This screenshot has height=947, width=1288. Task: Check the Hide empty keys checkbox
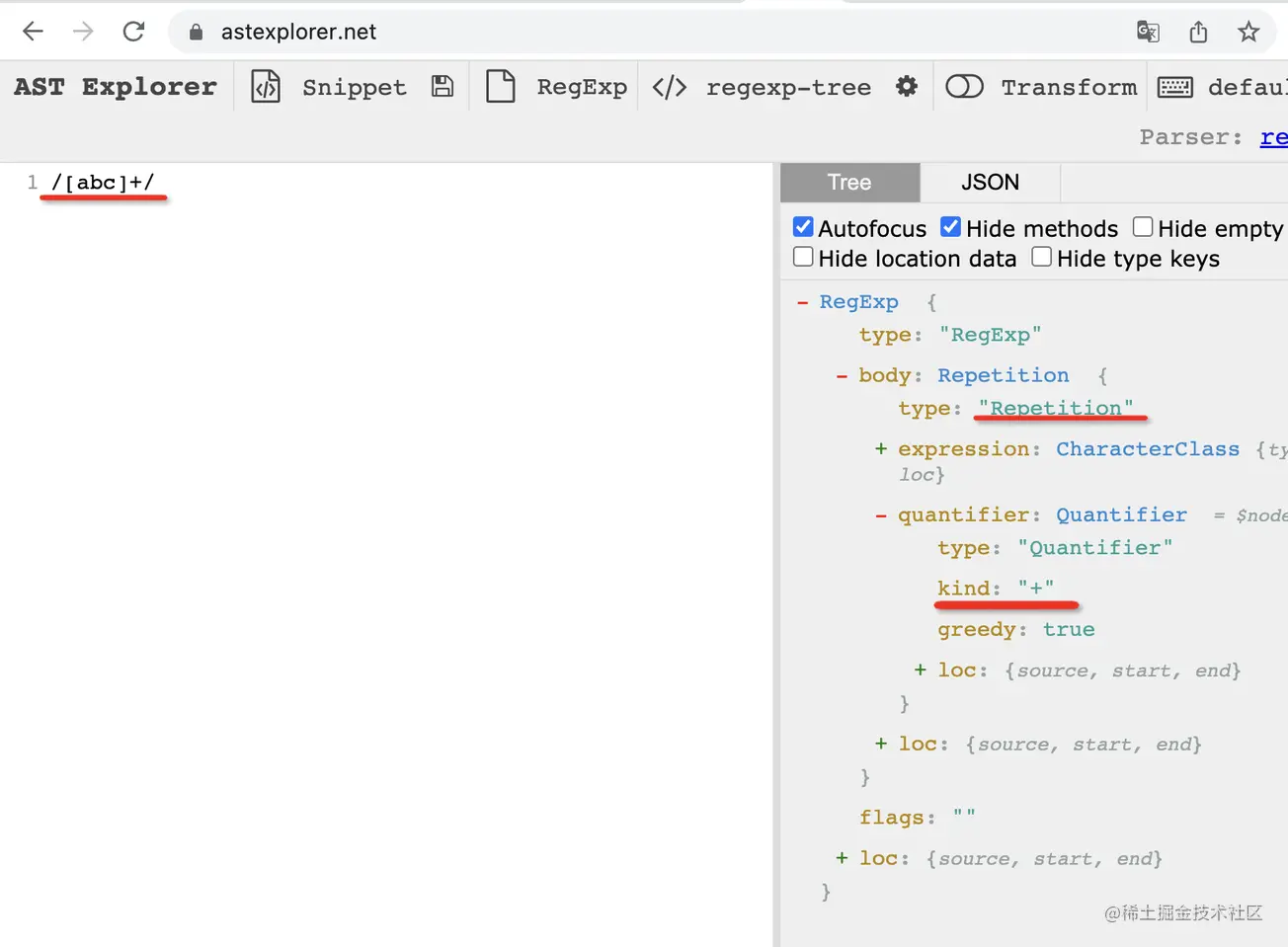coord(1143,227)
